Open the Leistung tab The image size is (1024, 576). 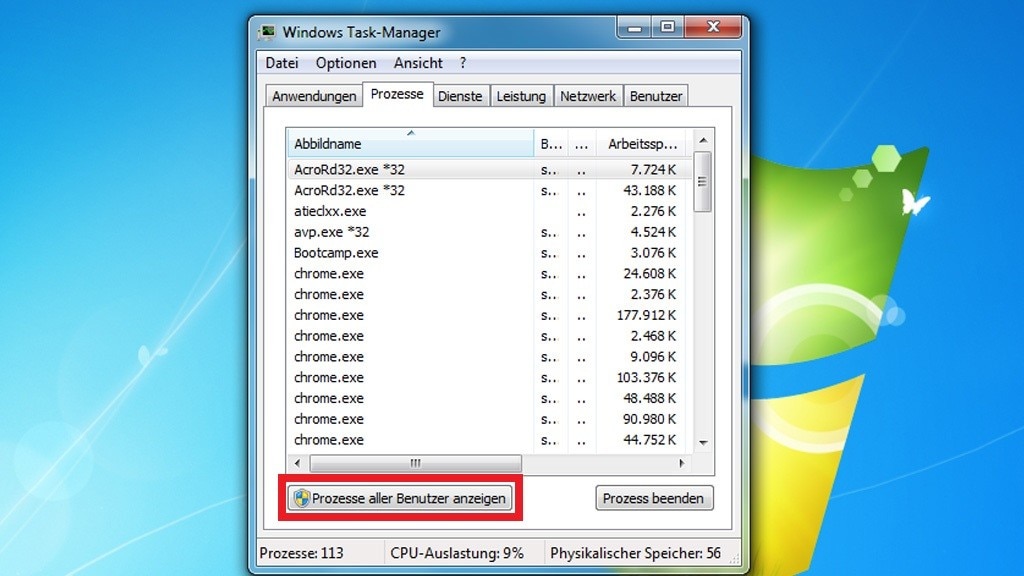click(x=521, y=96)
